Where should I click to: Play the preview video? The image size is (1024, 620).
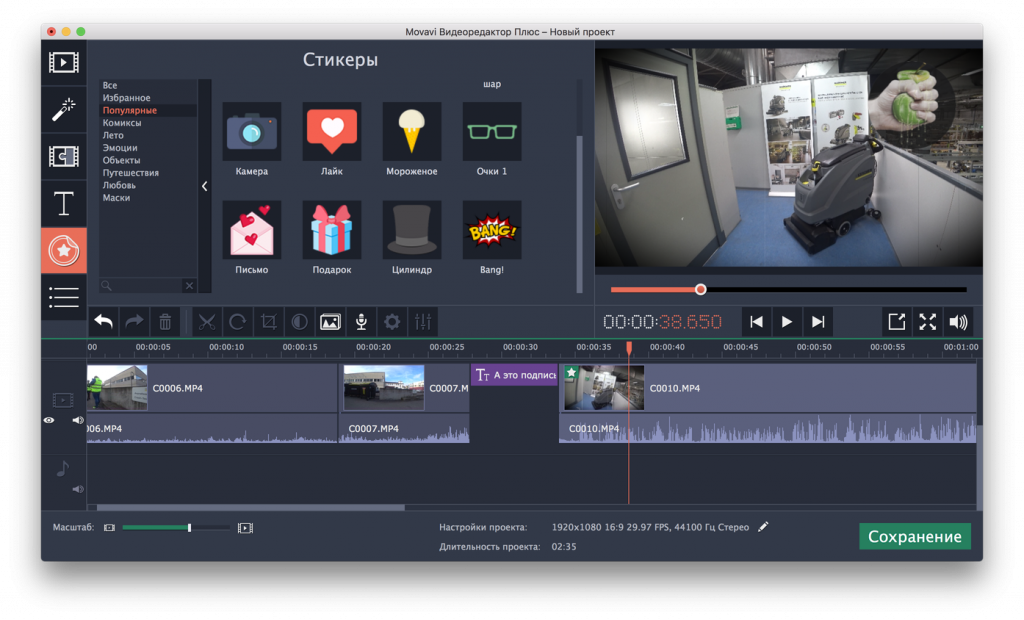point(787,321)
